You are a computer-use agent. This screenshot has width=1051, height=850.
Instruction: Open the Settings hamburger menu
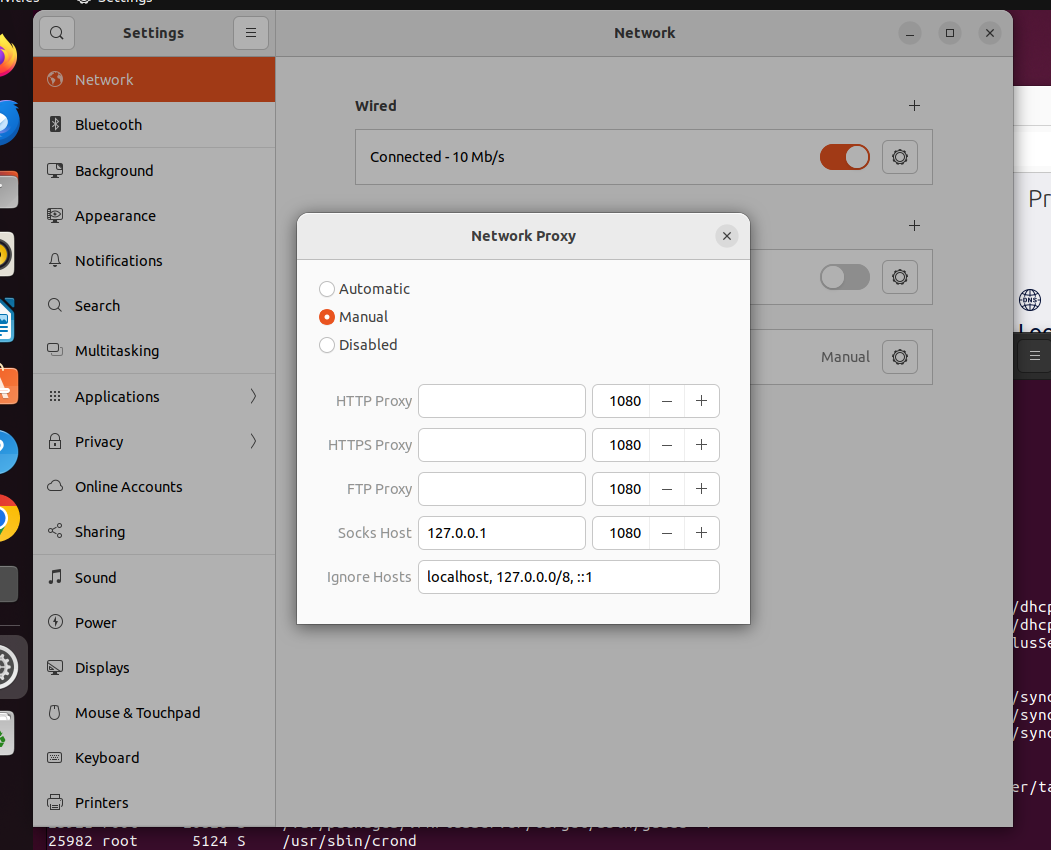tap(251, 33)
